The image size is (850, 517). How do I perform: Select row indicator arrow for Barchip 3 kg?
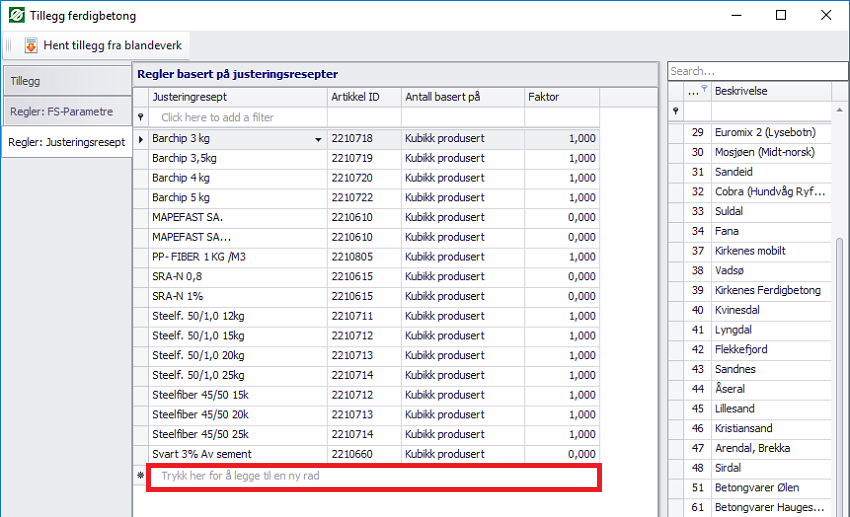point(140,139)
